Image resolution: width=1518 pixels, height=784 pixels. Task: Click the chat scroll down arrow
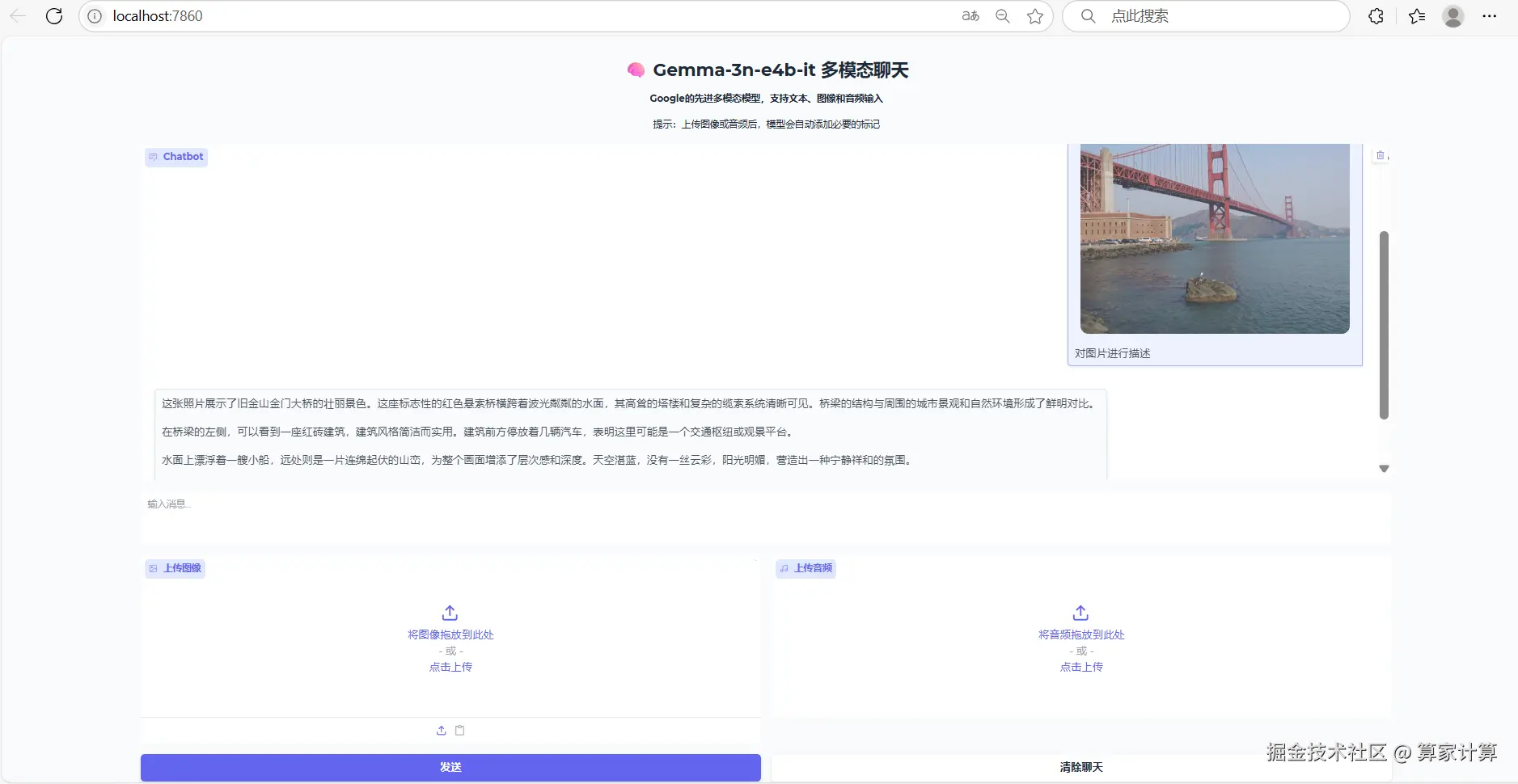coord(1384,469)
